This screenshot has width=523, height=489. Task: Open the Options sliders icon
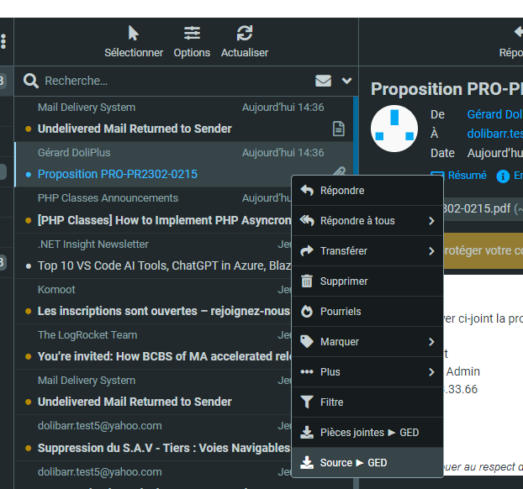(192, 33)
